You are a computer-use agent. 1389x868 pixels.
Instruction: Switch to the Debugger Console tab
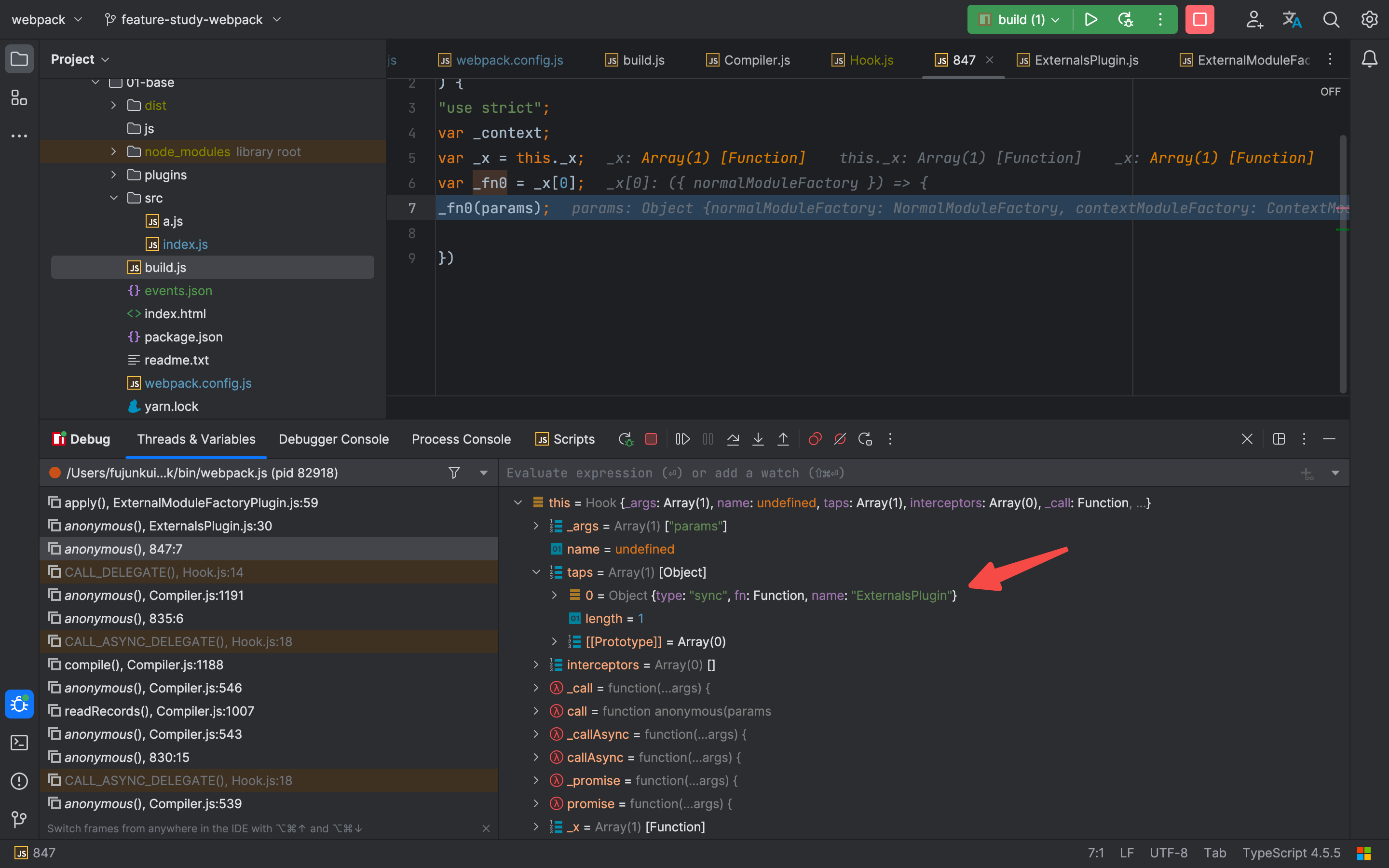coord(333,439)
